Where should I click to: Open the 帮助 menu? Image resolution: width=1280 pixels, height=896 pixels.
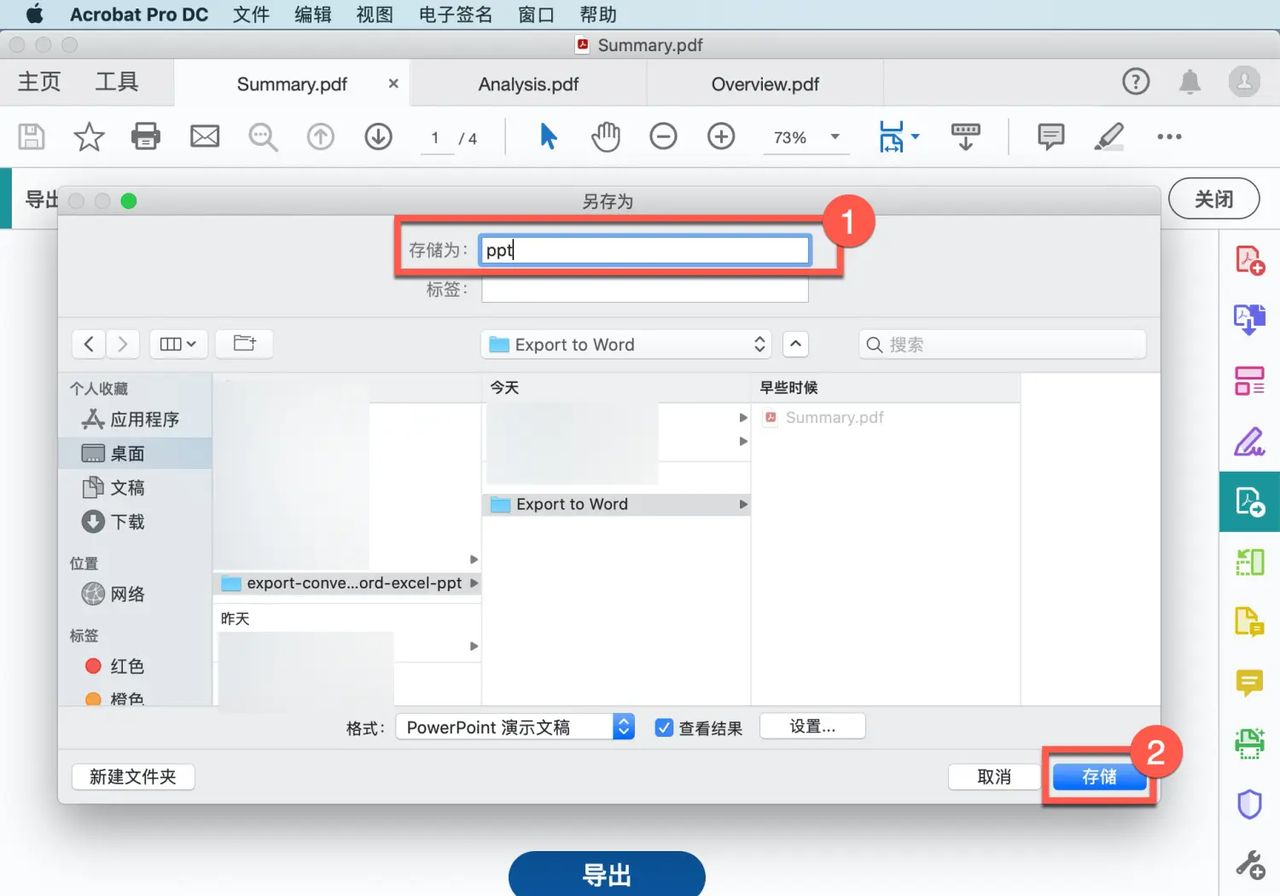pyautogui.click(x=598, y=14)
